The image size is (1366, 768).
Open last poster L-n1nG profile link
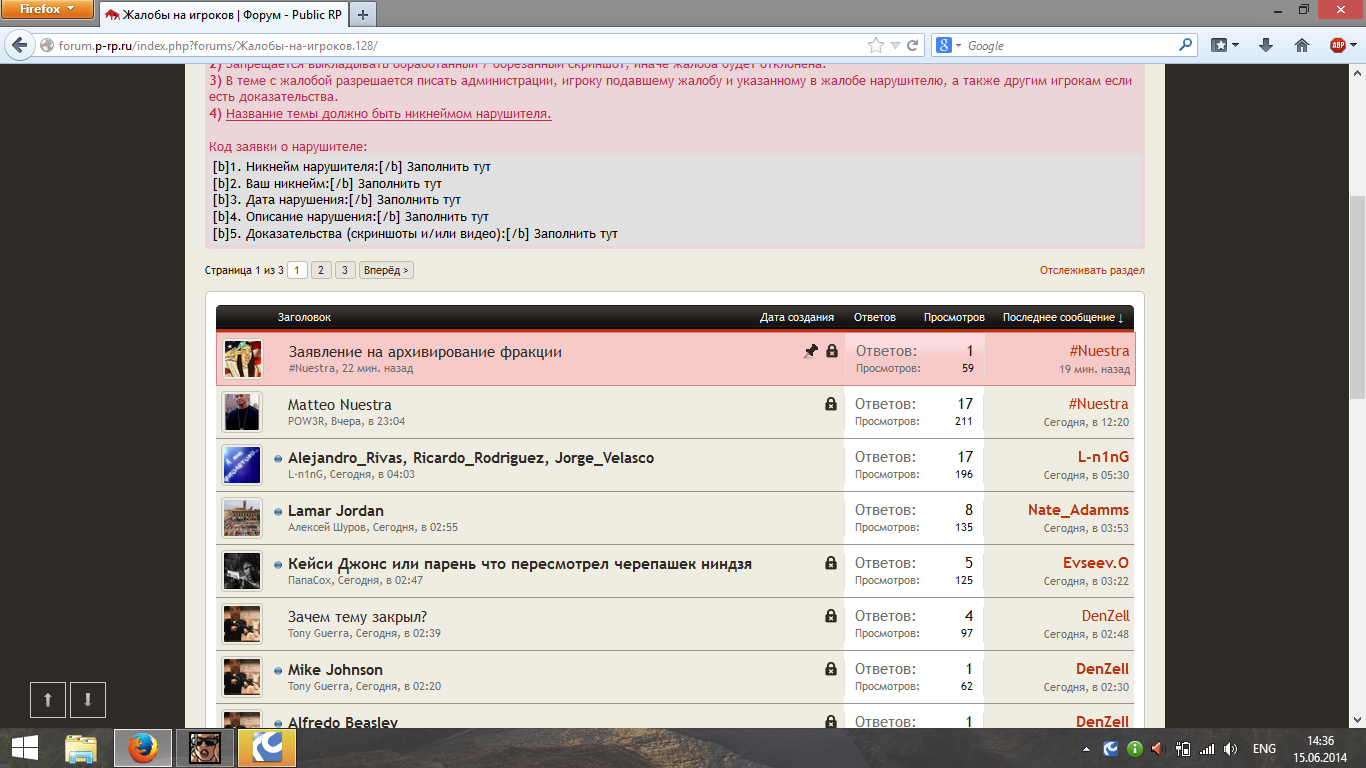[x=1103, y=457]
